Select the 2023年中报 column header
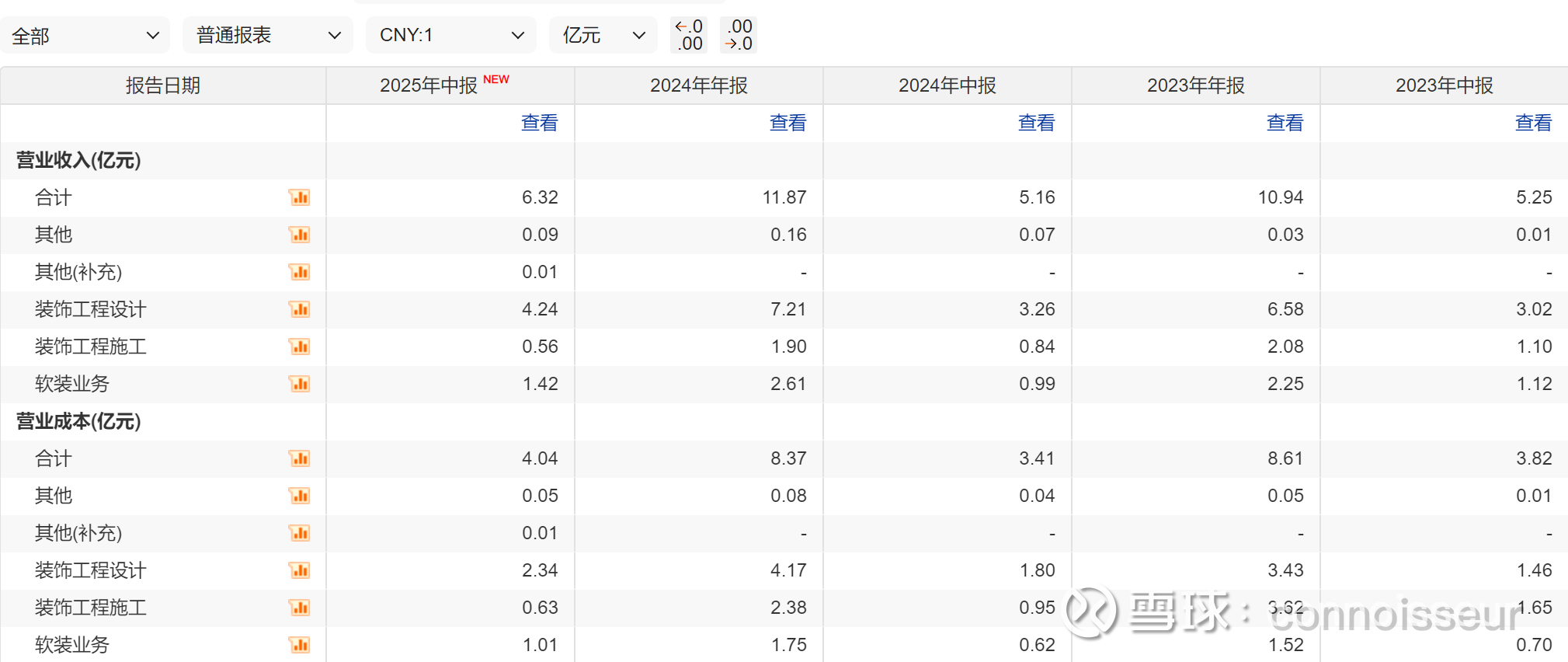Screen dimensions: 1568x662 1445,85
